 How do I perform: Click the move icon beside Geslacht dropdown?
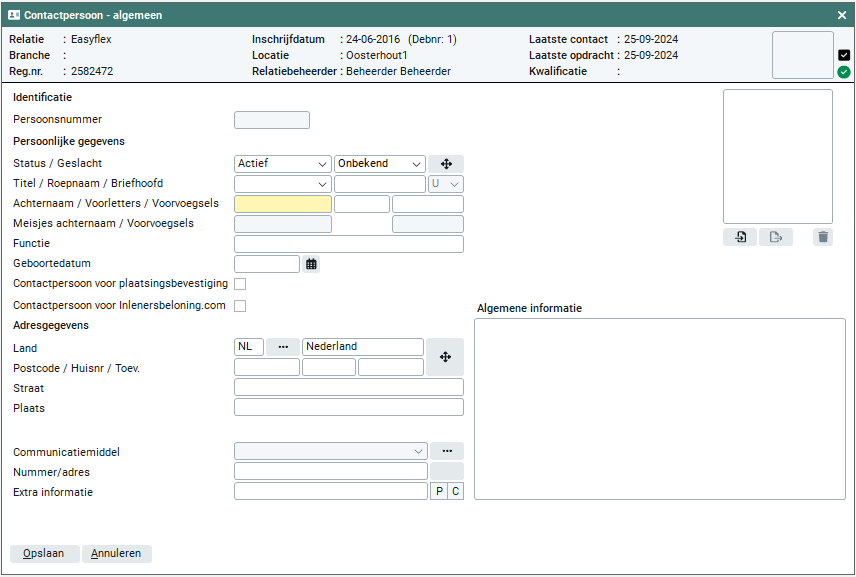(446, 164)
